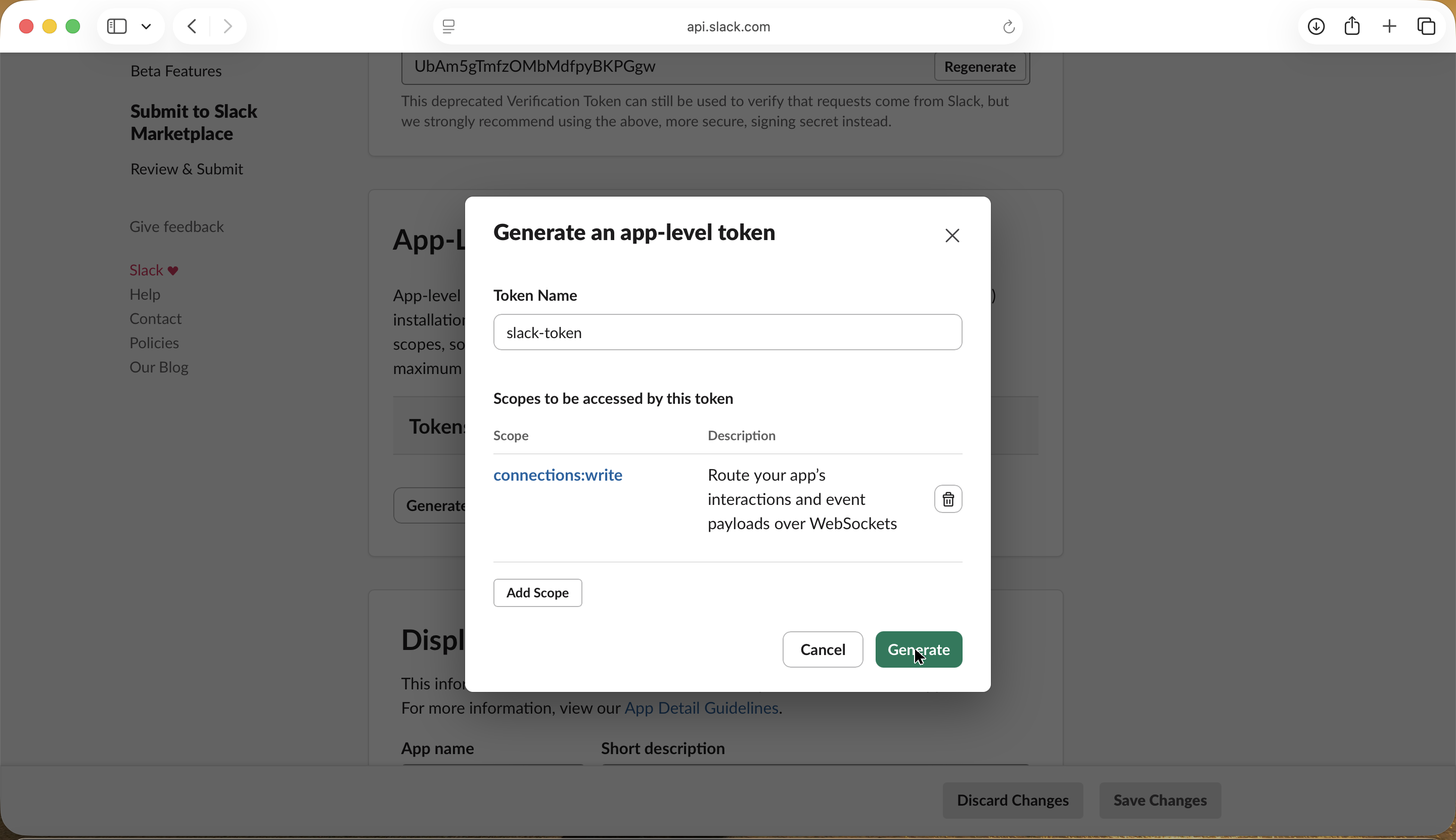The width and height of the screenshot is (1456, 840).
Task: Select the Scope column header
Action: click(511, 436)
